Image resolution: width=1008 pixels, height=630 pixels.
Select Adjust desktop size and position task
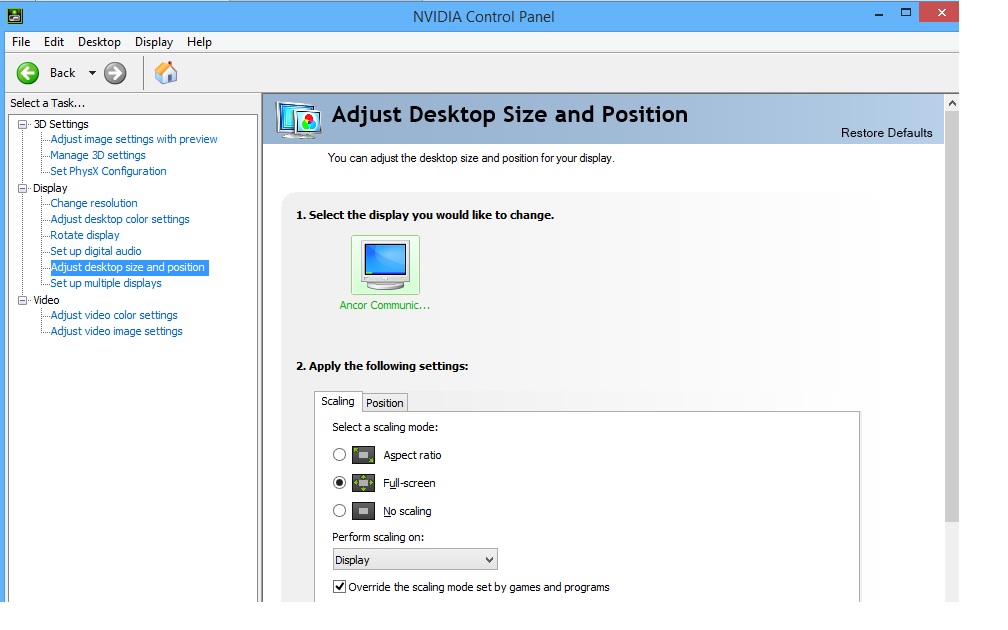coord(129,267)
